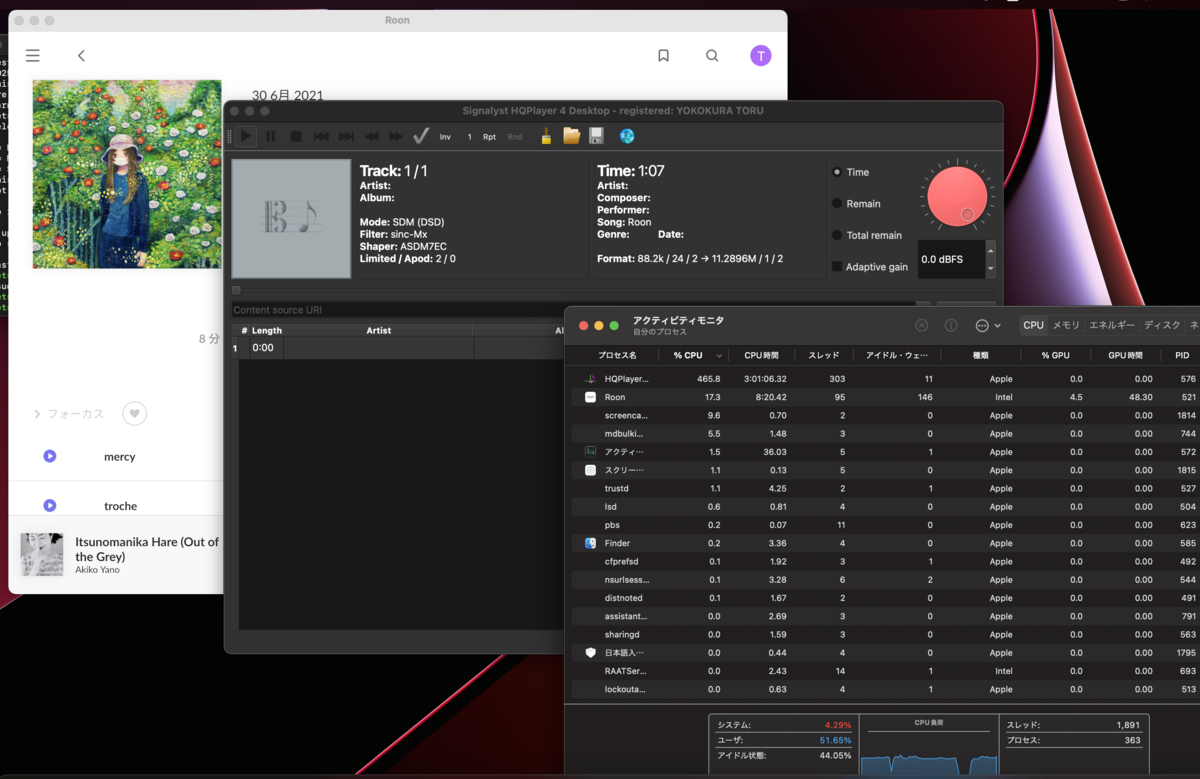Switch to the エネルギー tab
The image size is (1200, 779).
1111,325
